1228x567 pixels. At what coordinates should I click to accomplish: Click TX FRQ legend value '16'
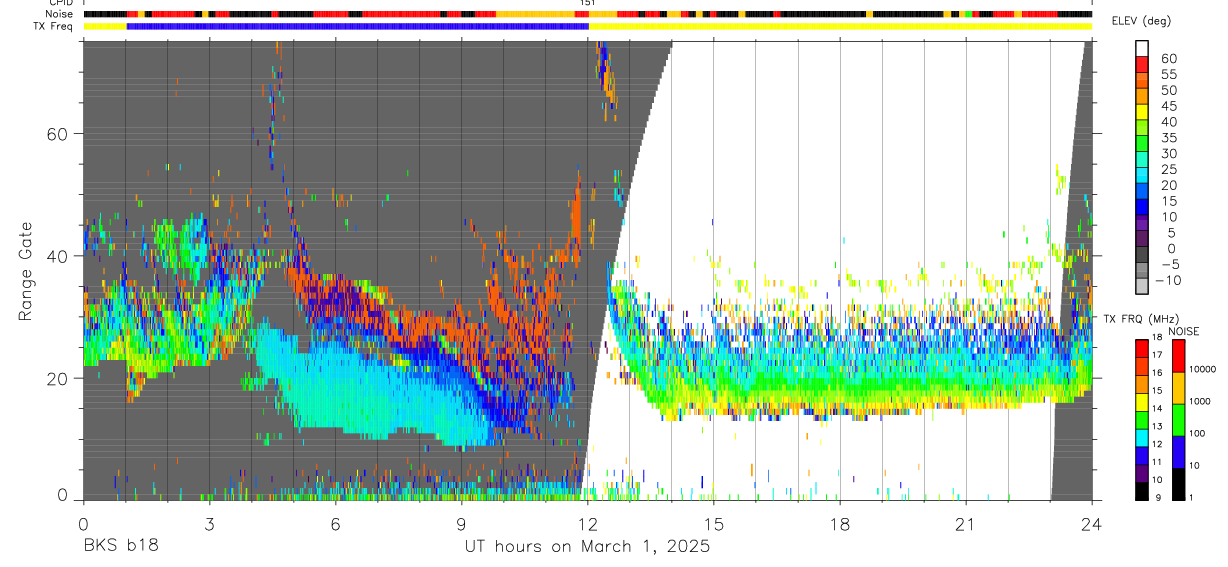pyautogui.click(x=1157, y=371)
